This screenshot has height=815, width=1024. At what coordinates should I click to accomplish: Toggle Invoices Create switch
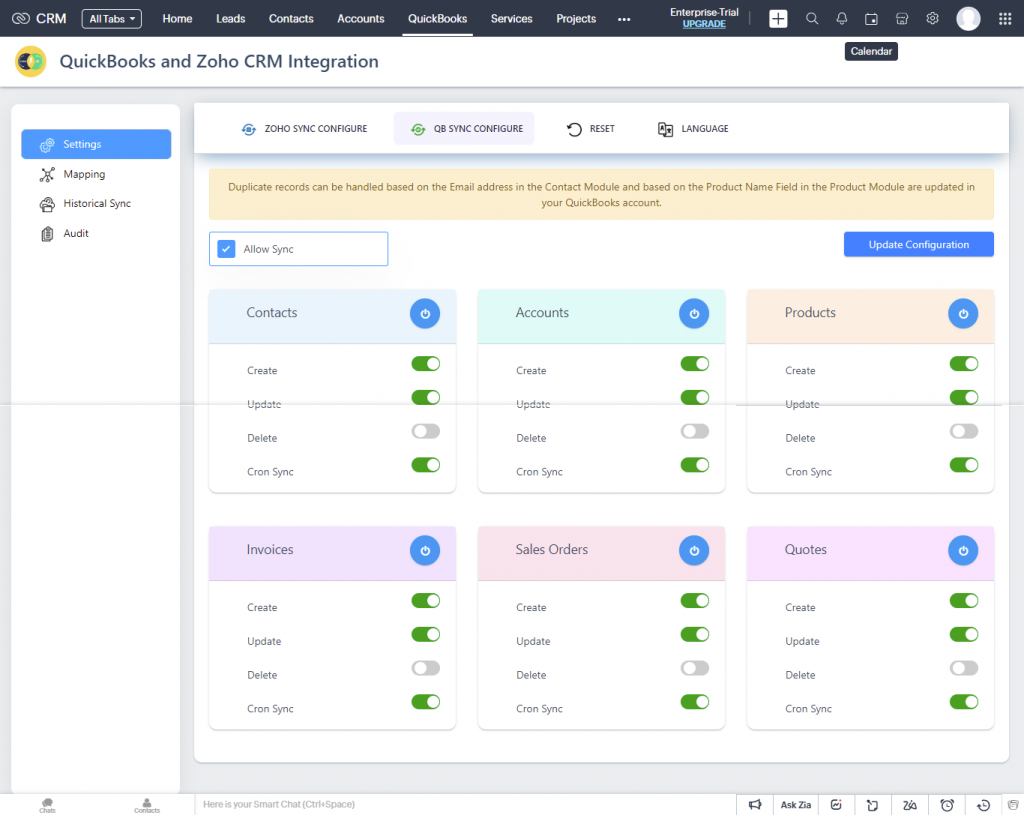pos(426,601)
